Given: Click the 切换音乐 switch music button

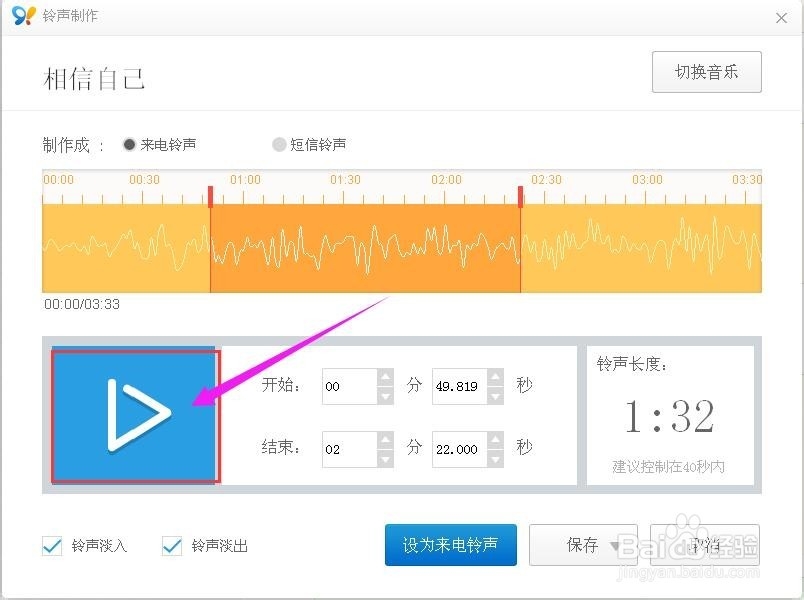Looking at the screenshot, I should [x=706, y=71].
